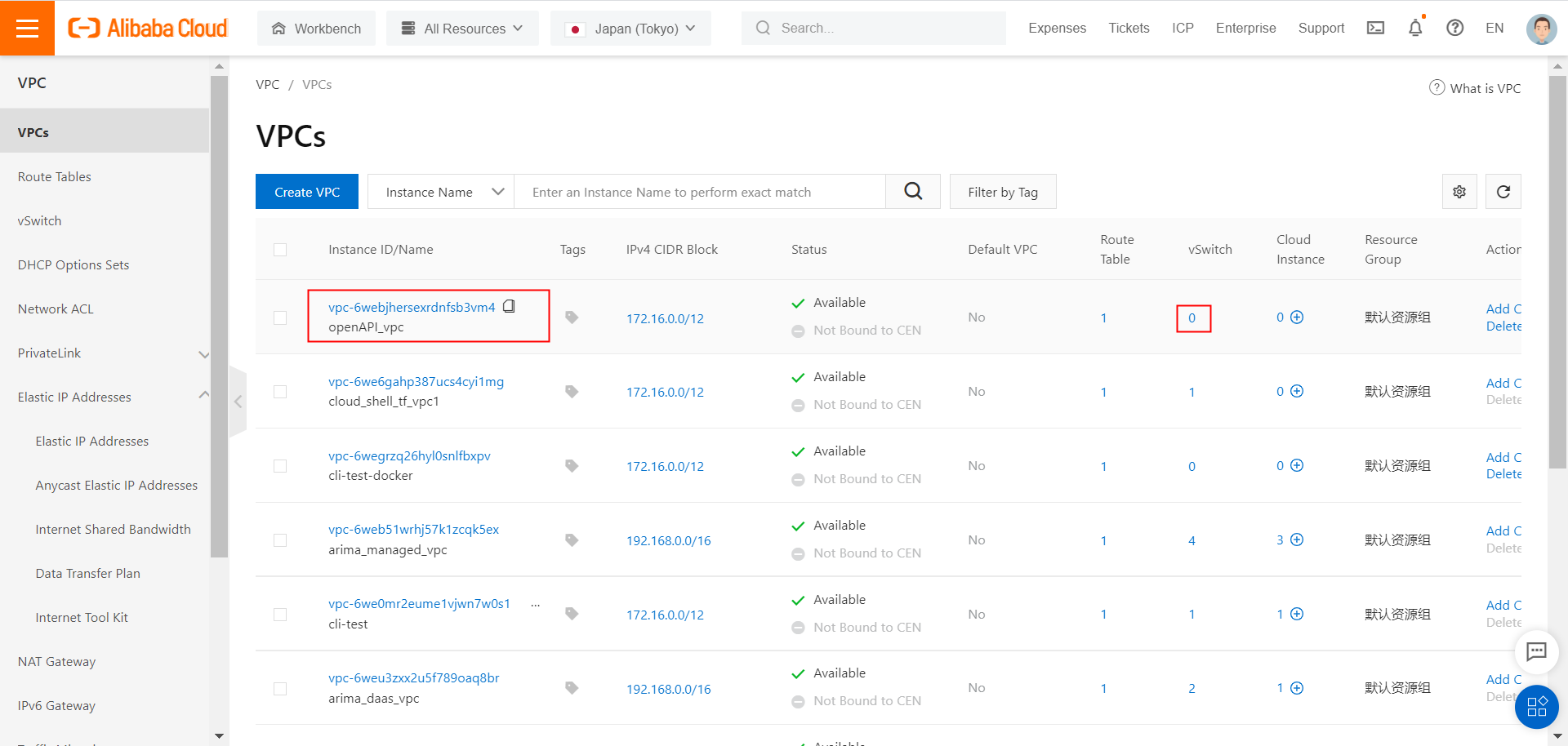Image resolution: width=1568 pixels, height=746 pixels.
Task: Open the Tickets menu
Action: (x=1129, y=28)
